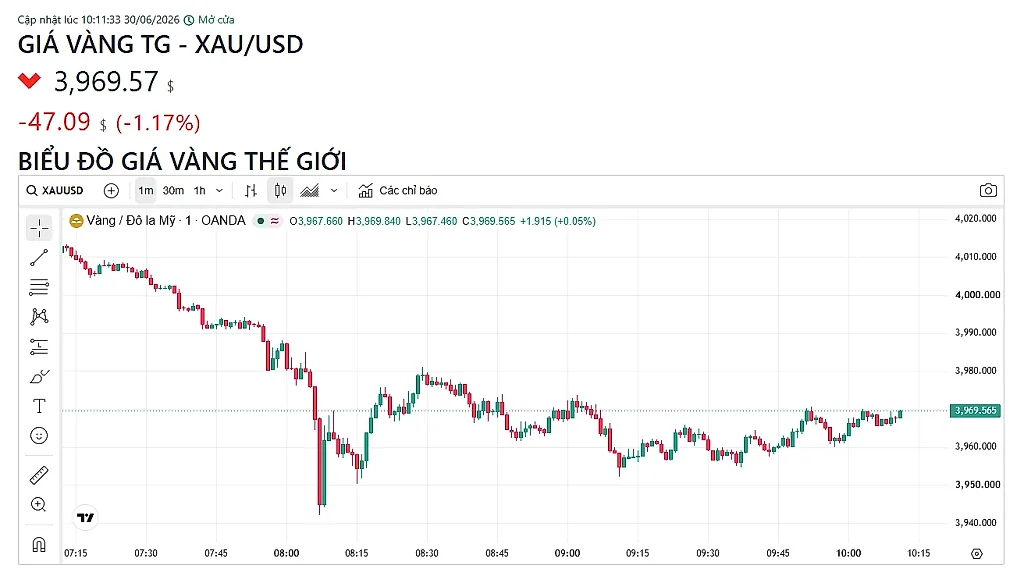Choose the brush drawing tool
1024x576 pixels.
39,377
